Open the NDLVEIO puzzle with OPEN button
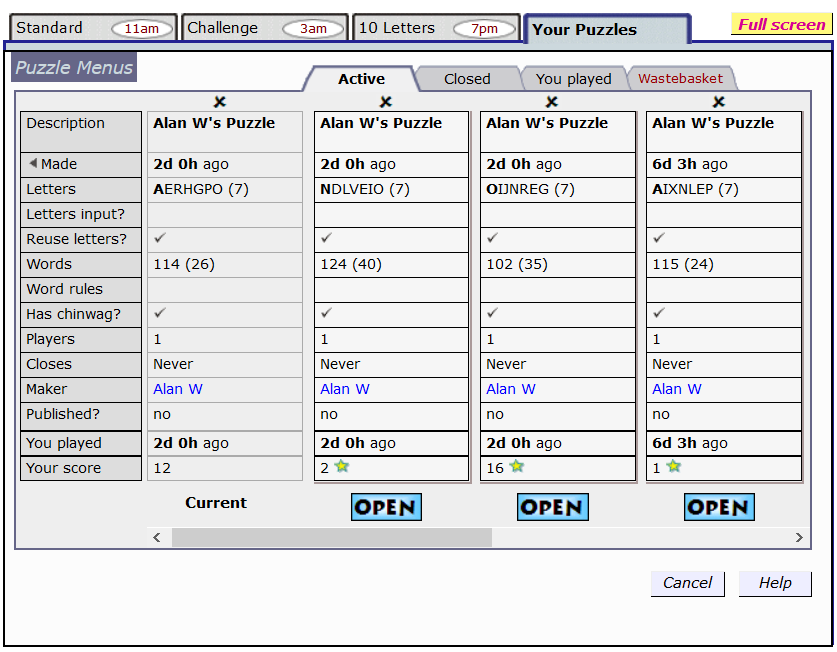Viewport: 837px width, 652px height. pos(386,507)
